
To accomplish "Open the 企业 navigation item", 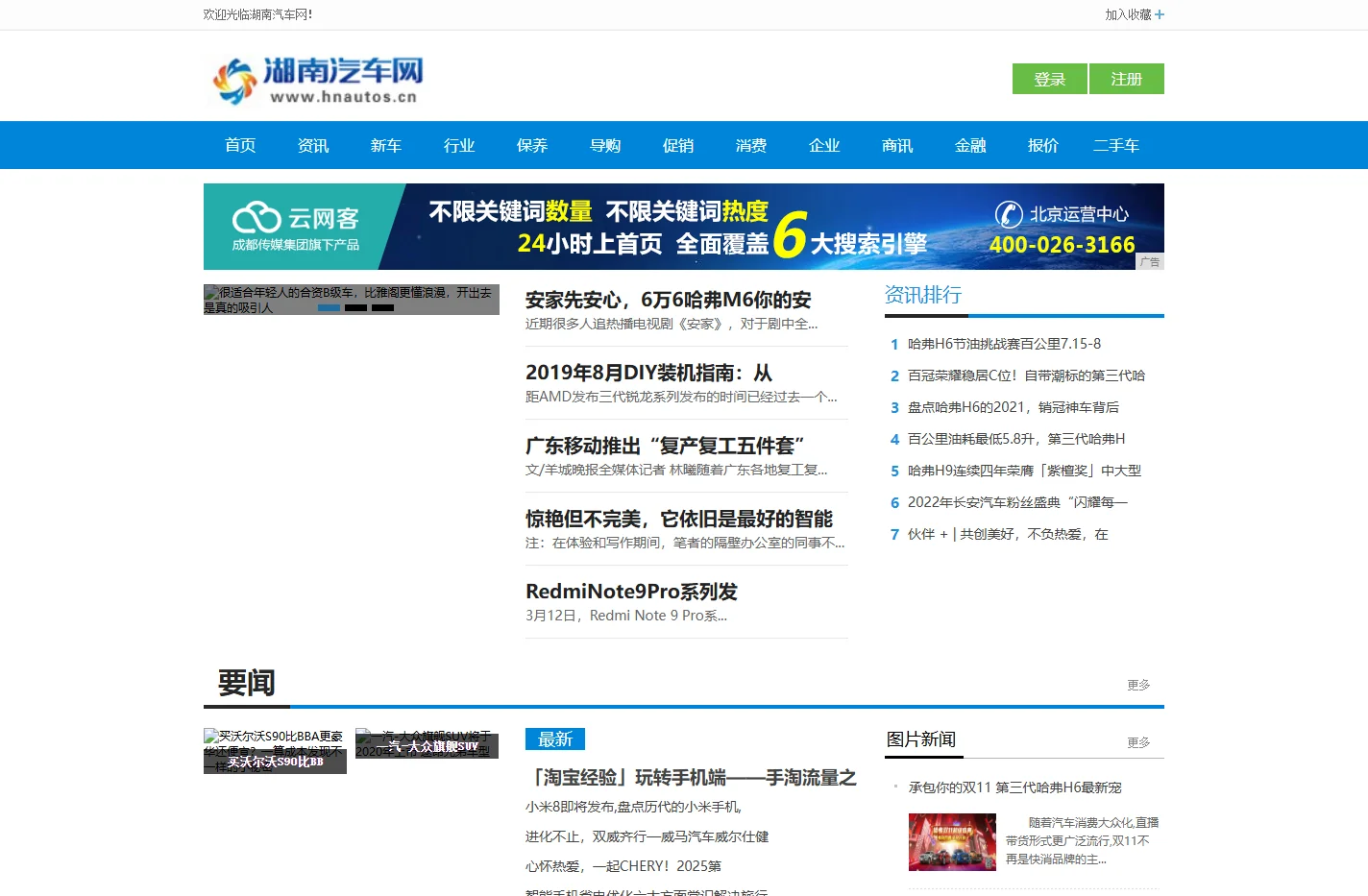I will 824,145.
